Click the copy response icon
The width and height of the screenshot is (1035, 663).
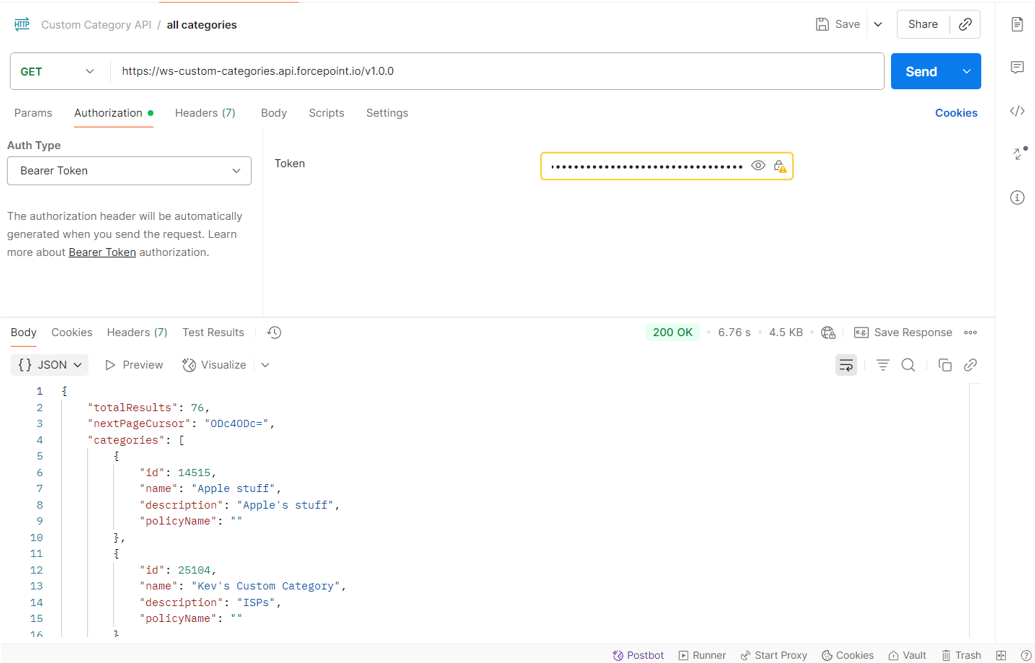[944, 365]
